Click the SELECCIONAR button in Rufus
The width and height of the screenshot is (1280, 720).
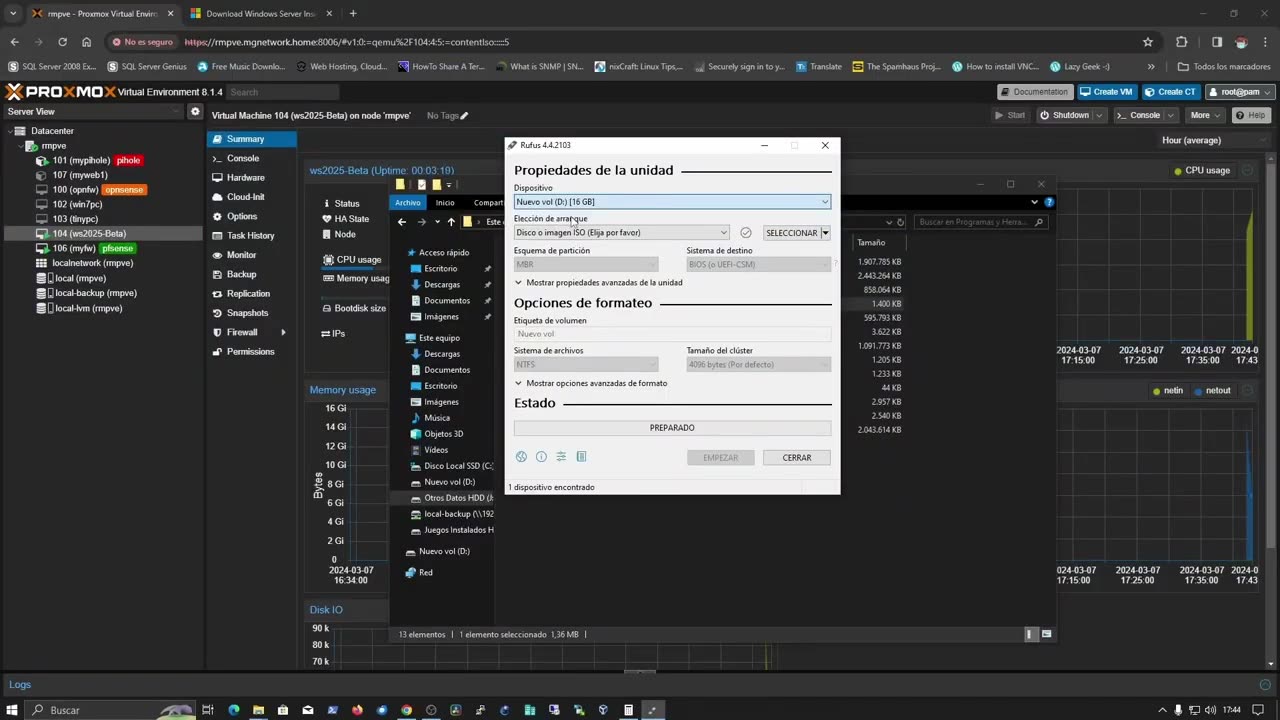click(791, 233)
